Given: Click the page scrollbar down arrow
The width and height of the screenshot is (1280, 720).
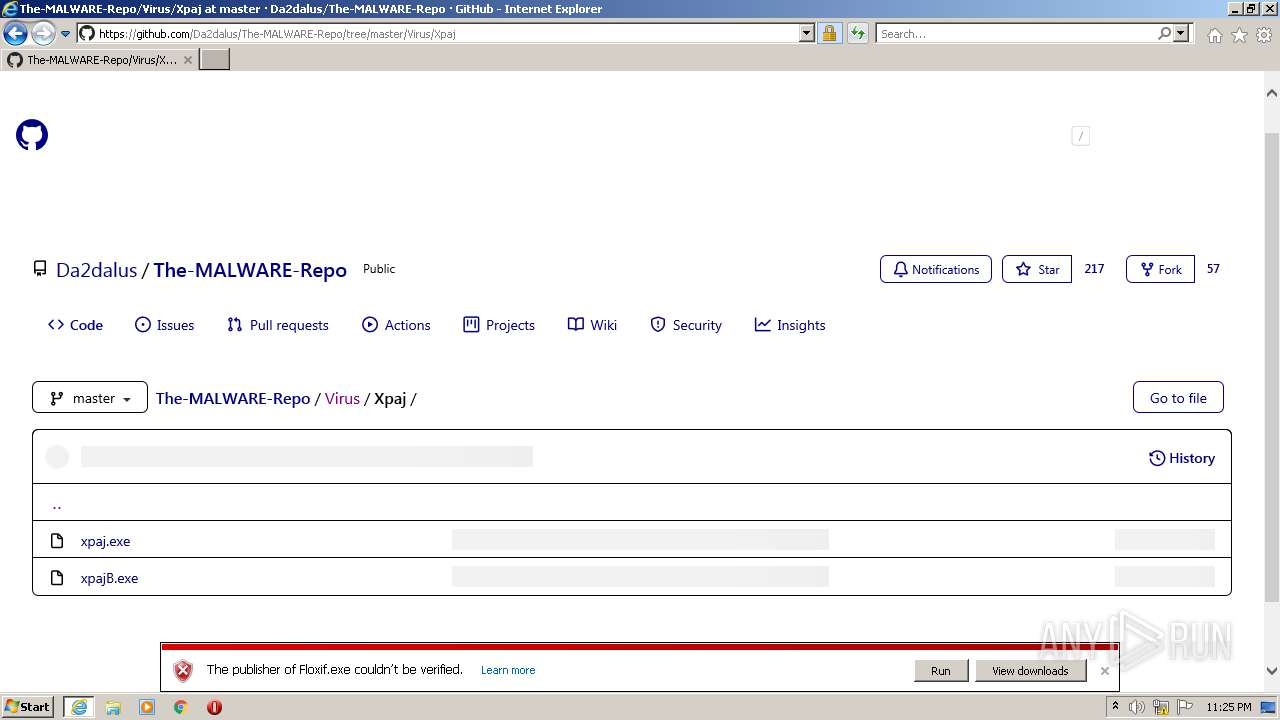Looking at the screenshot, I should point(1272,672).
